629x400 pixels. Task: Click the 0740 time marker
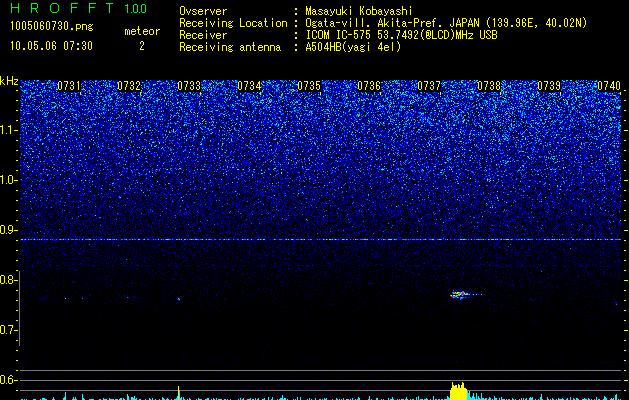(609, 86)
